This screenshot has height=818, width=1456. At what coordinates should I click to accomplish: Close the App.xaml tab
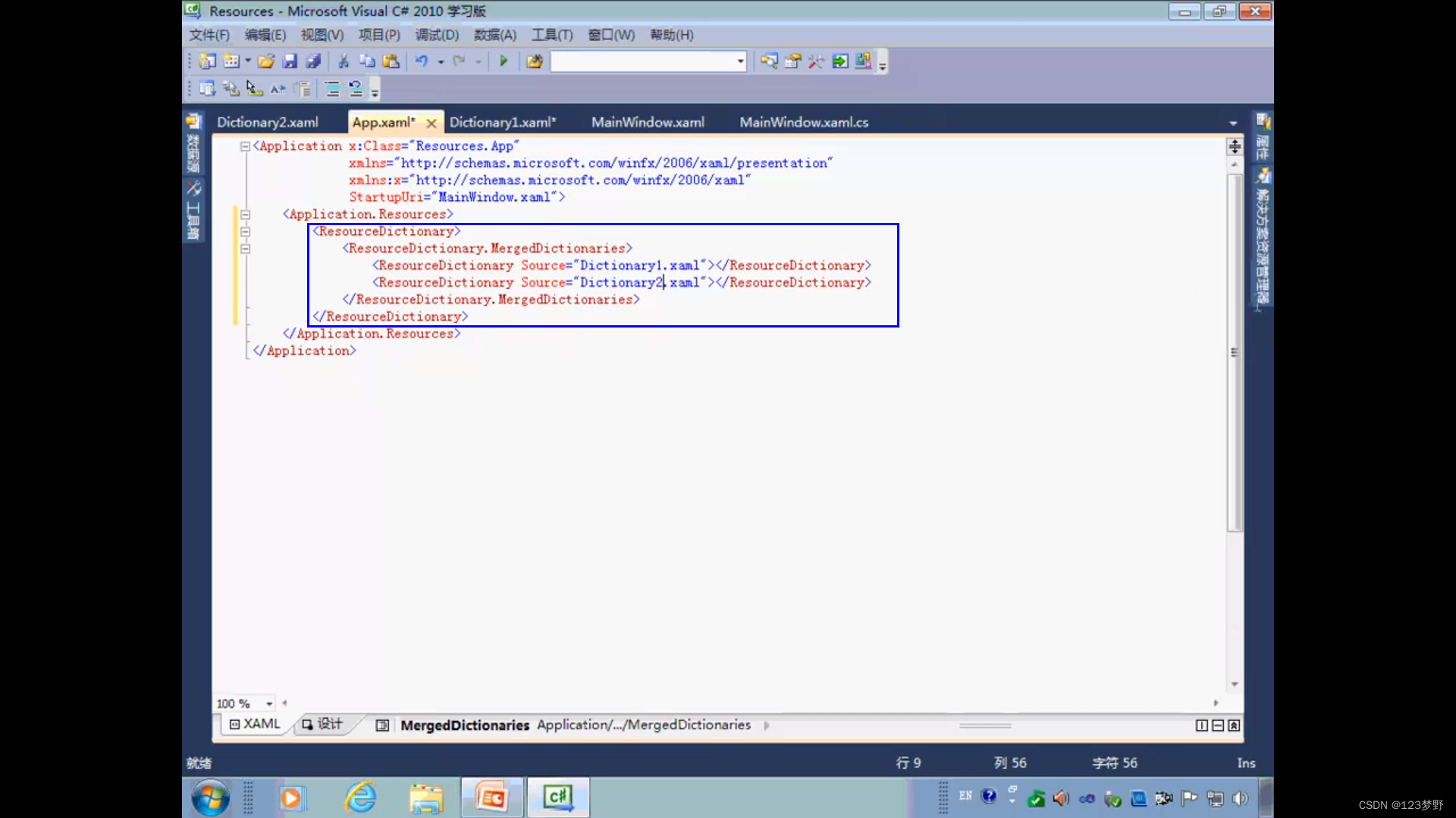[431, 123]
